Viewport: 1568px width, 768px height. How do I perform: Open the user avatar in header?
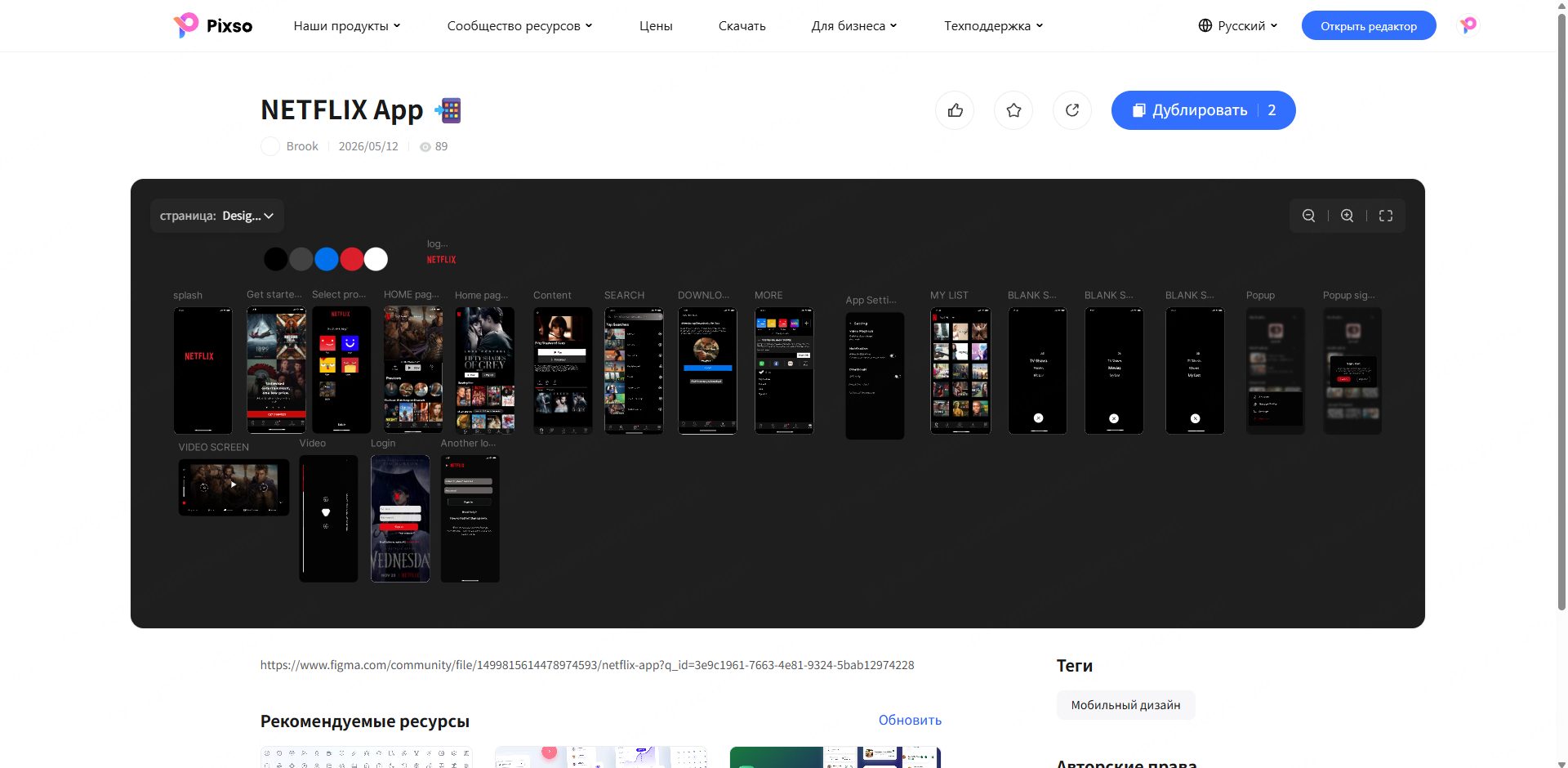(1468, 25)
